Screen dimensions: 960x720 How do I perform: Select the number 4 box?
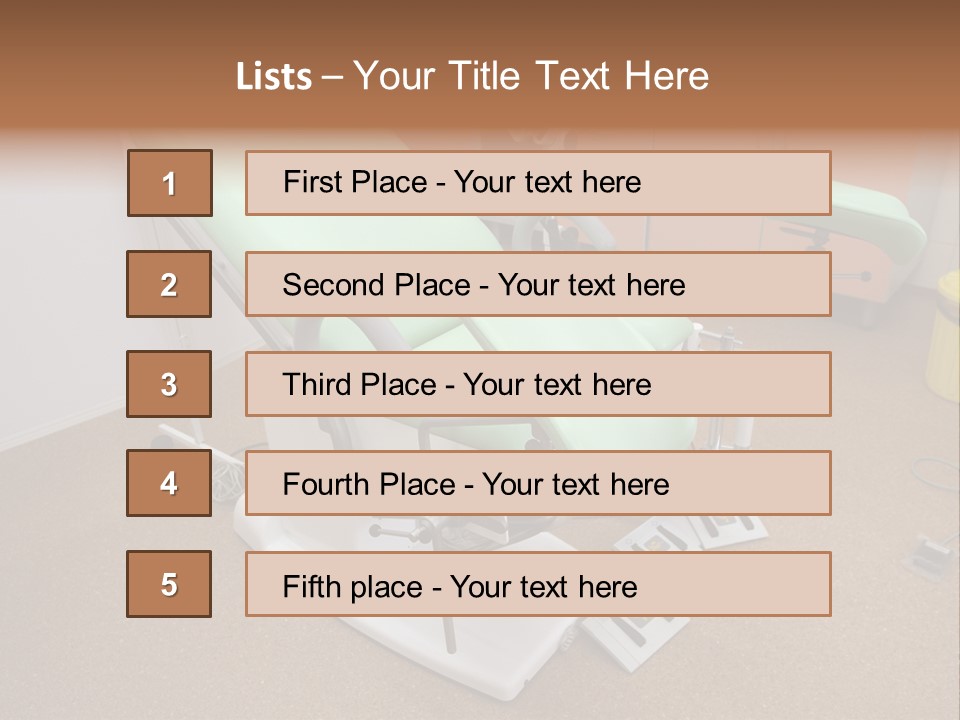(x=170, y=484)
